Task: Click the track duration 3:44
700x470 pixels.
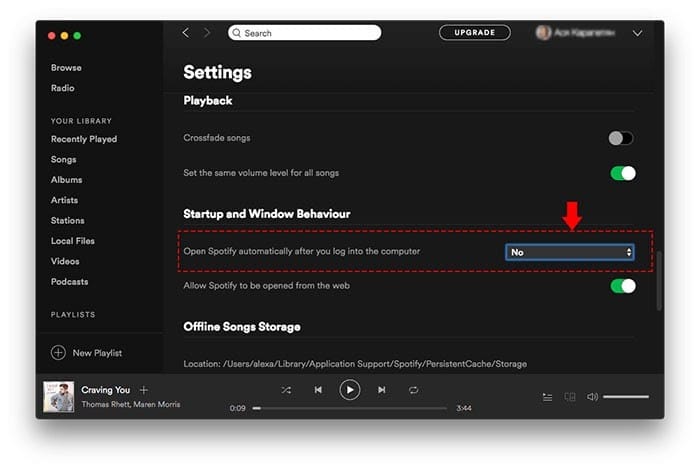Action: pyautogui.click(x=464, y=408)
